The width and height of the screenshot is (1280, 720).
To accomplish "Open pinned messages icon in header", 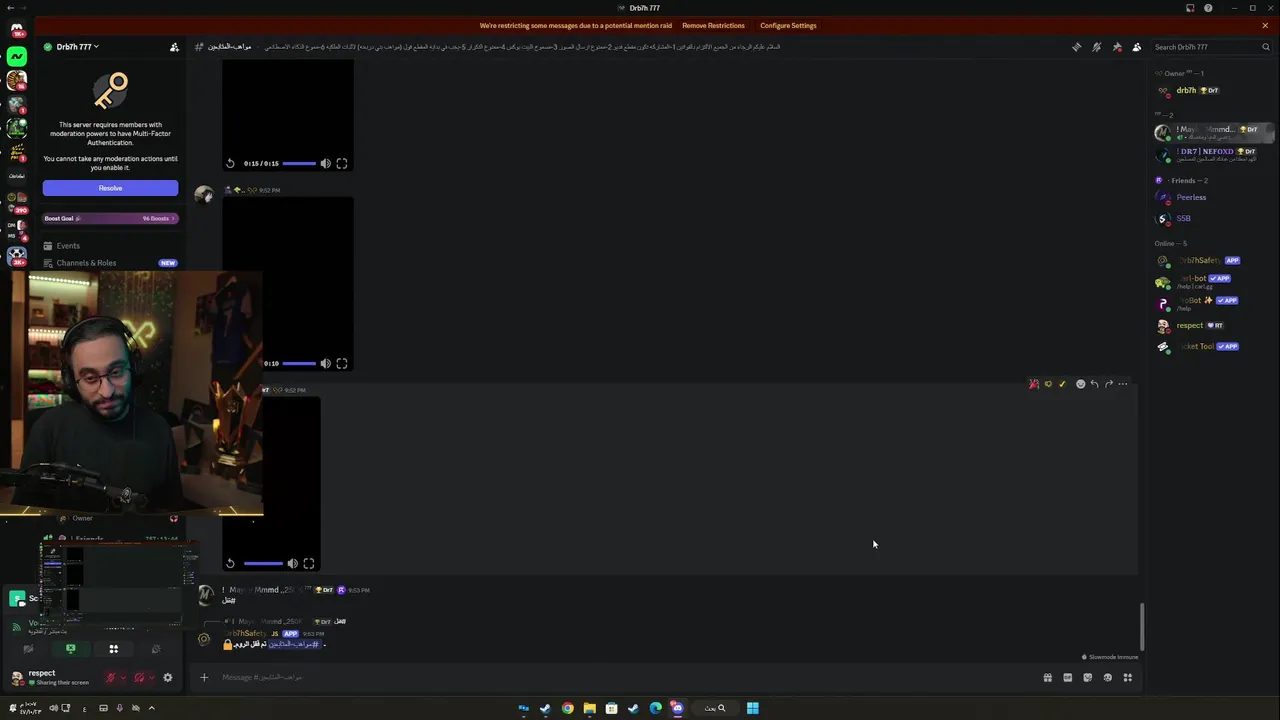I will coord(1117,47).
